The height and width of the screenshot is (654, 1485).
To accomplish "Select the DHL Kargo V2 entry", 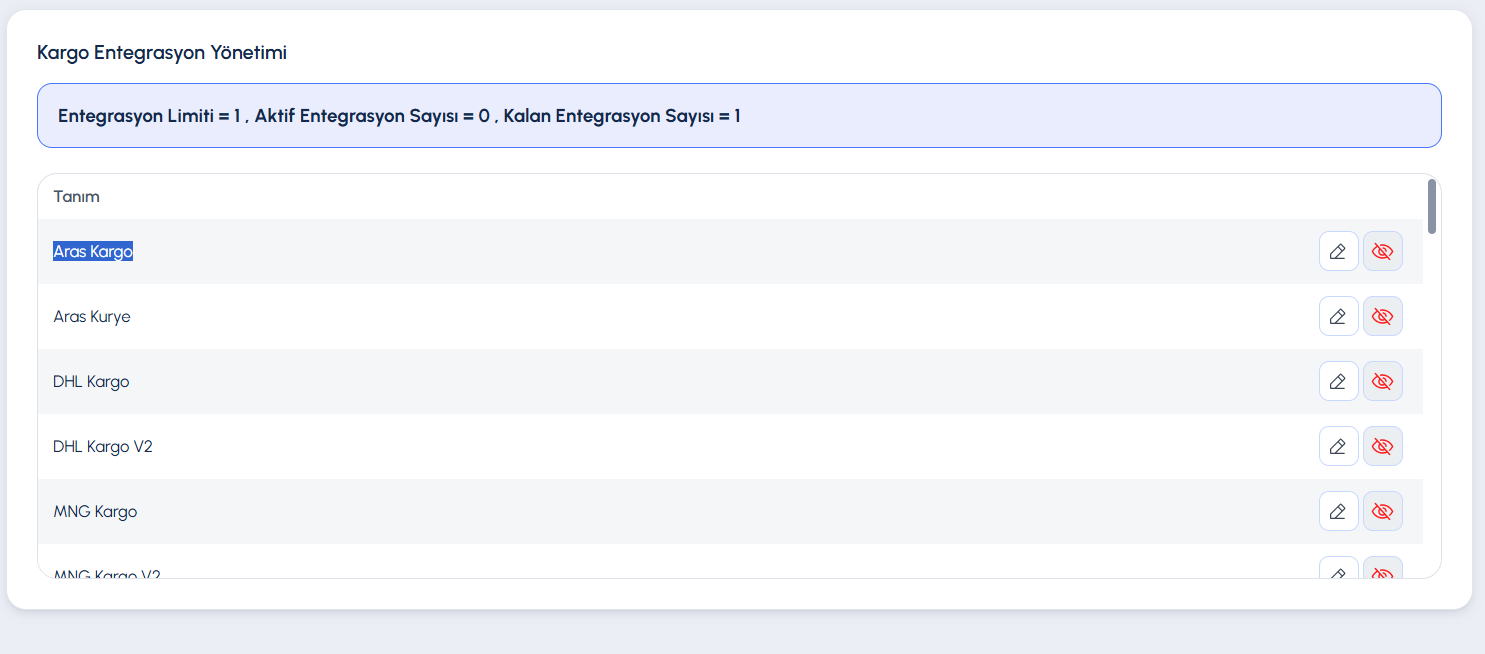I will coord(103,447).
